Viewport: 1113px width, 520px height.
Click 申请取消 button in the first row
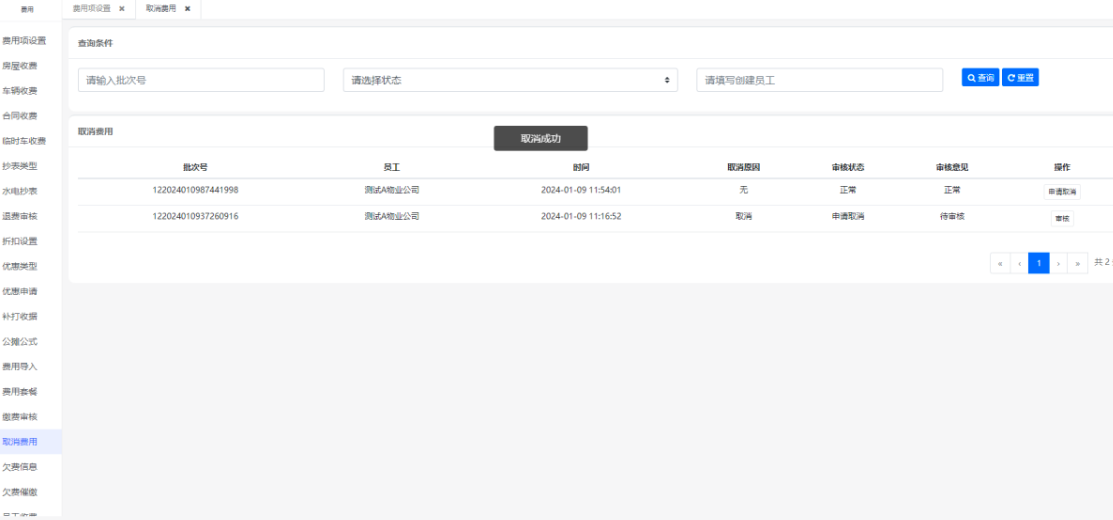(1061, 191)
